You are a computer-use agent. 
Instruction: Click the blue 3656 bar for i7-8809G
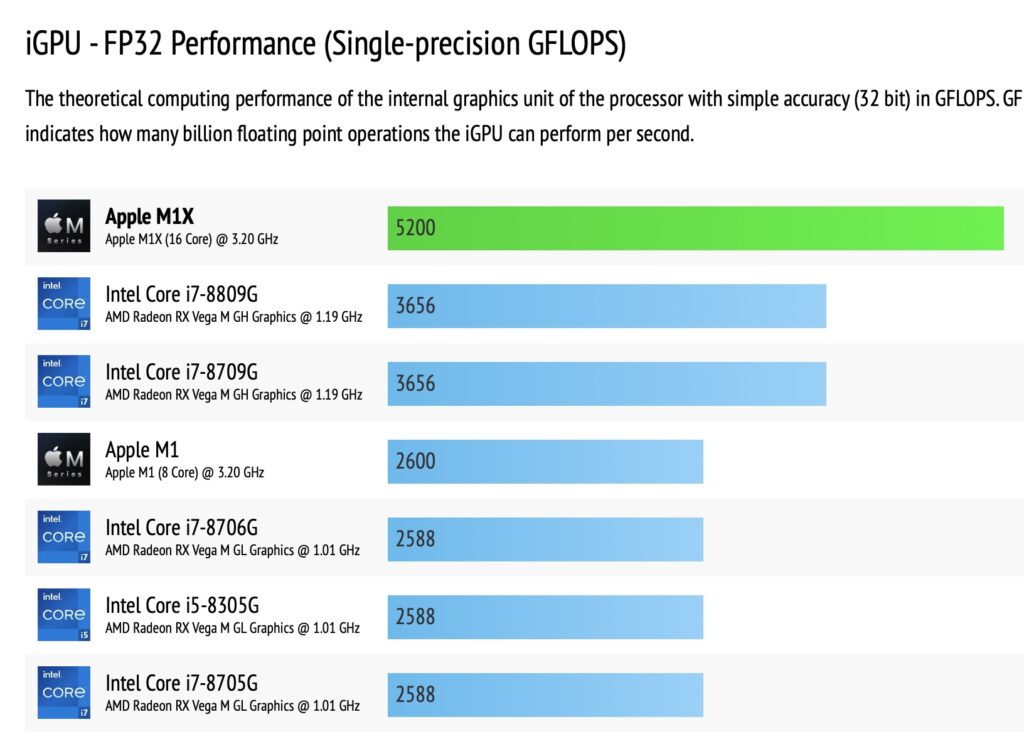click(x=607, y=306)
